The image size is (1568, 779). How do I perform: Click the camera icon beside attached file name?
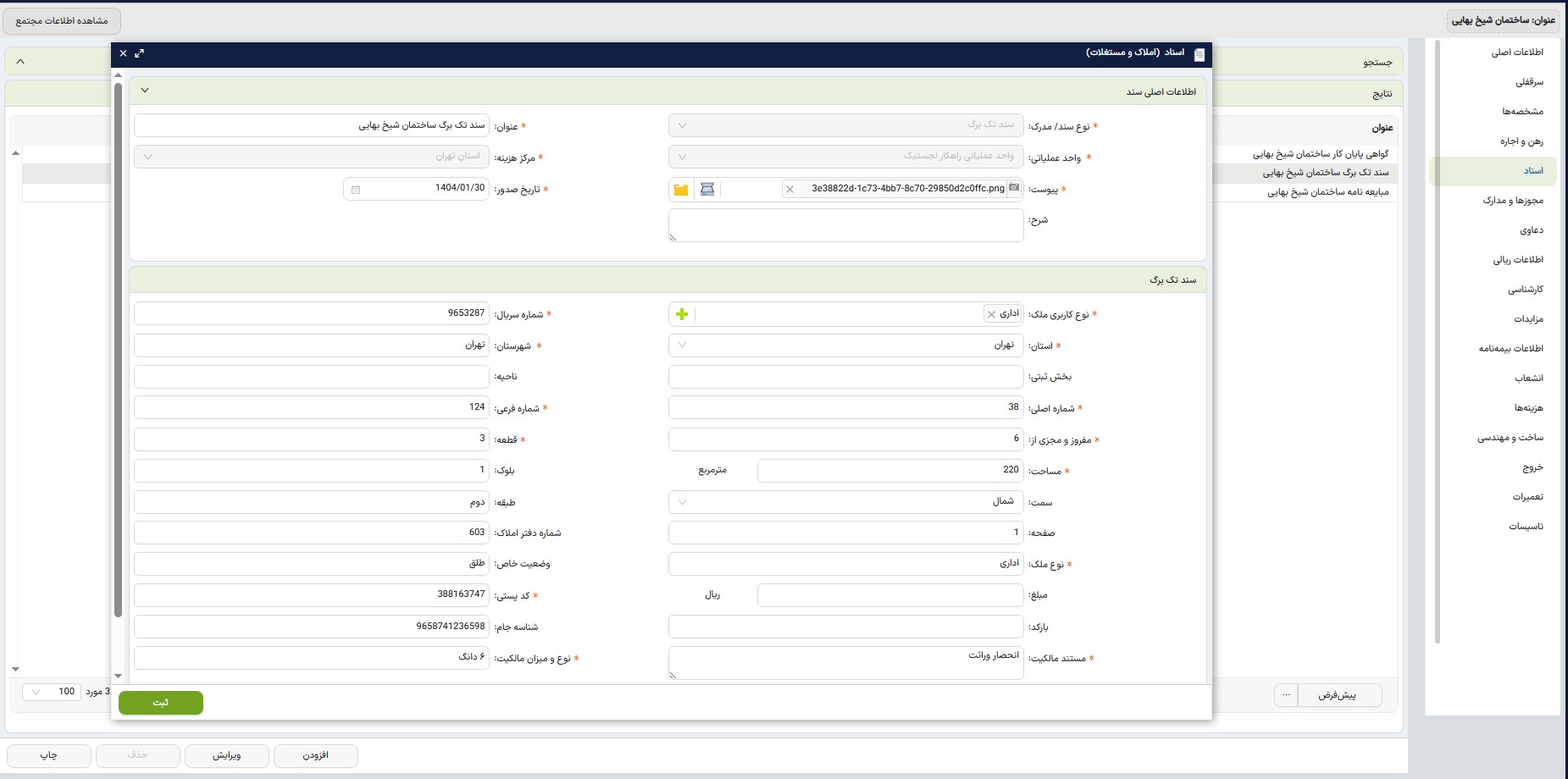click(x=1014, y=188)
